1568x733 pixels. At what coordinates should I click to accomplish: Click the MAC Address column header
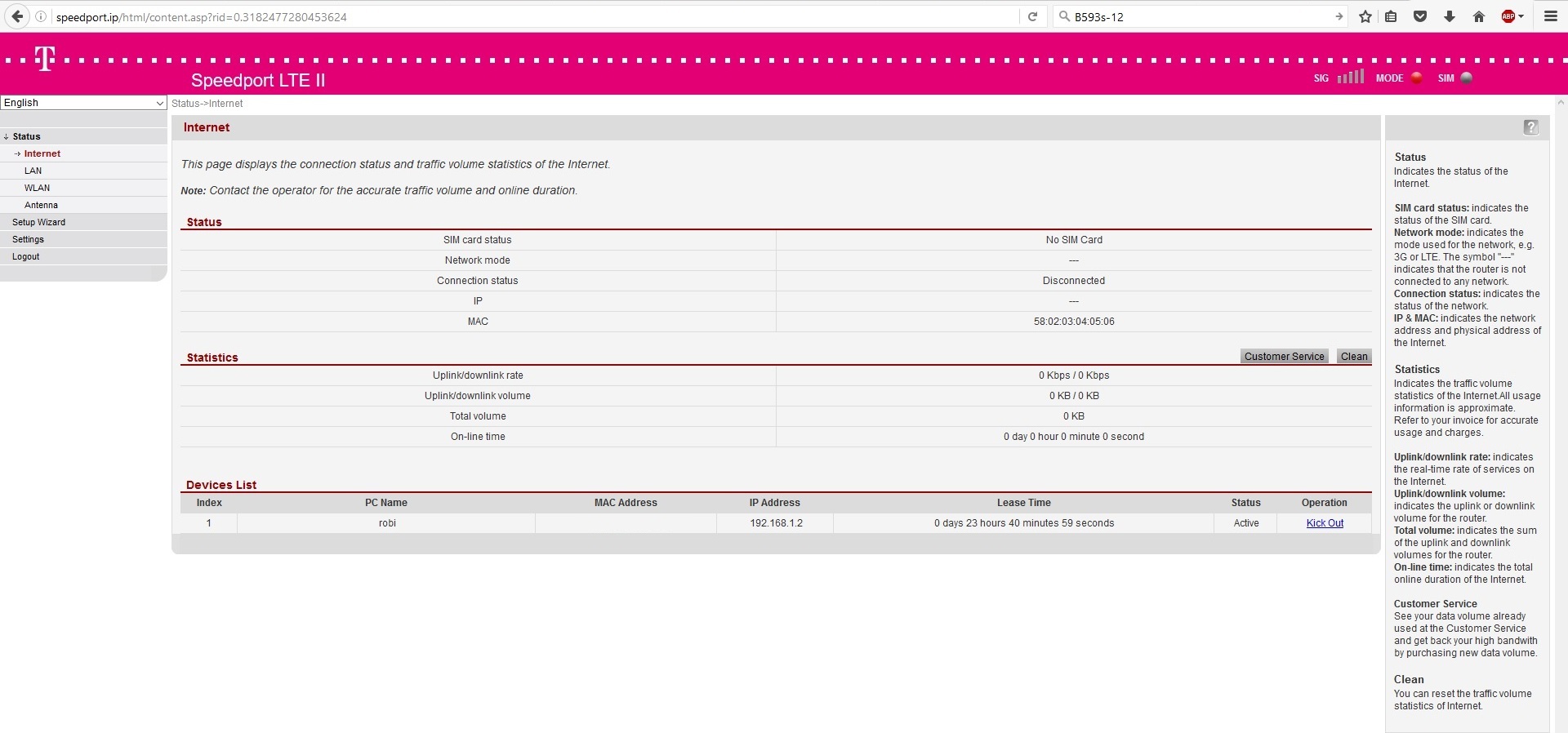coord(626,503)
